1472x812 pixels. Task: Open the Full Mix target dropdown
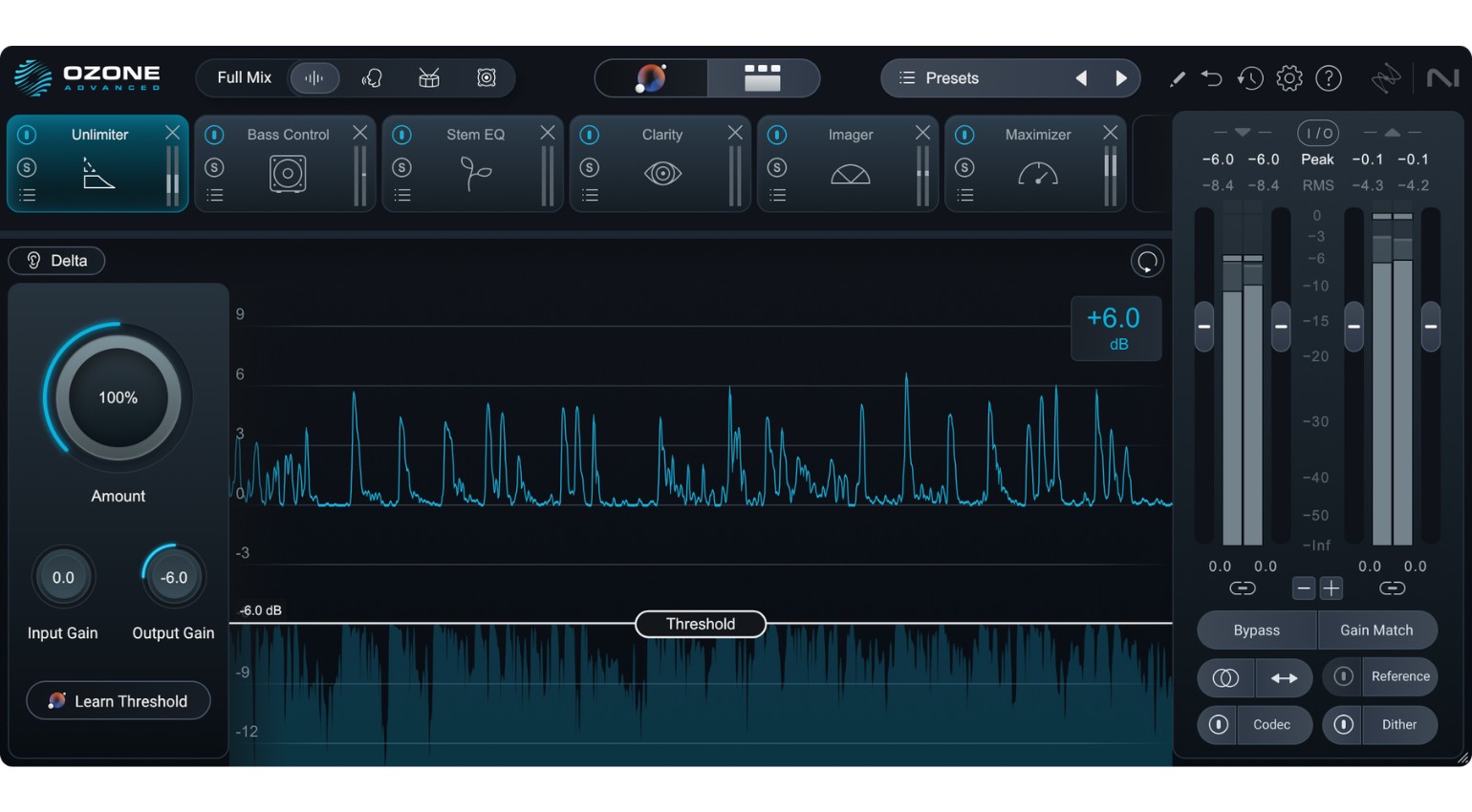[x=244, y=77]
